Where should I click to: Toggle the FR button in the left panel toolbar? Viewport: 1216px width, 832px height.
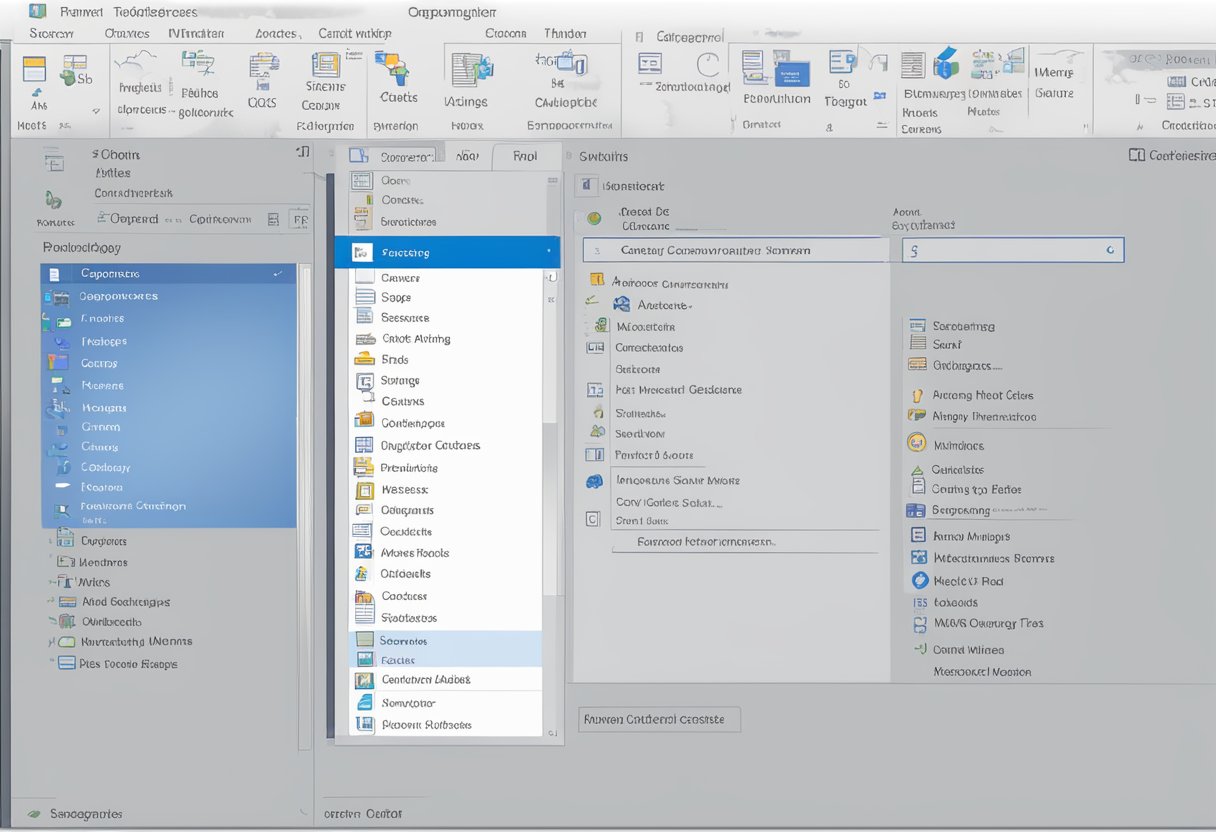pyautogui.click(x=298, y=219)
